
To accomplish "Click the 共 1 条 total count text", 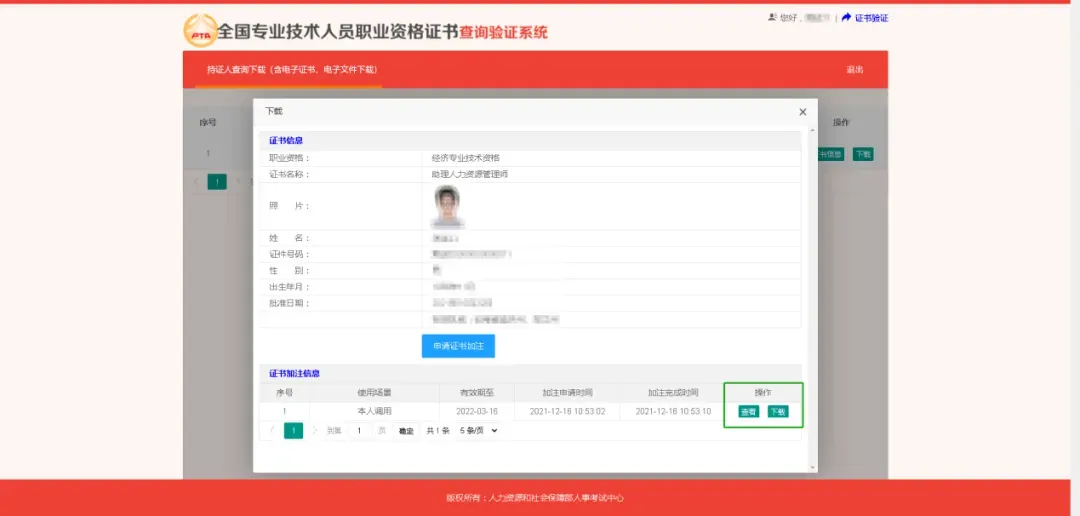I will [x=437, y=431].
